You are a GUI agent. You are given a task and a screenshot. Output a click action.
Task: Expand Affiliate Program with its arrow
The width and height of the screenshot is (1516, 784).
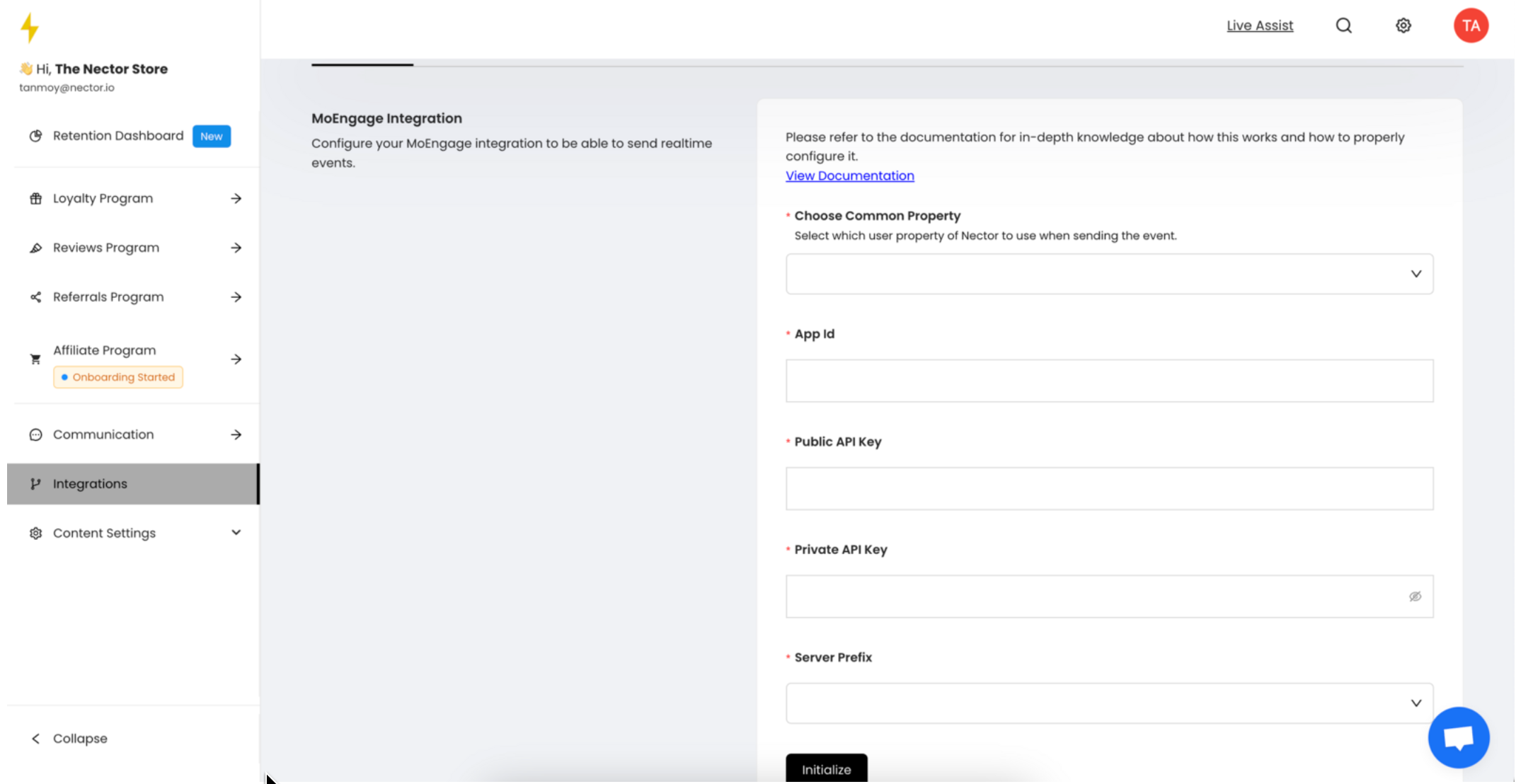click(x=236, y=359)
